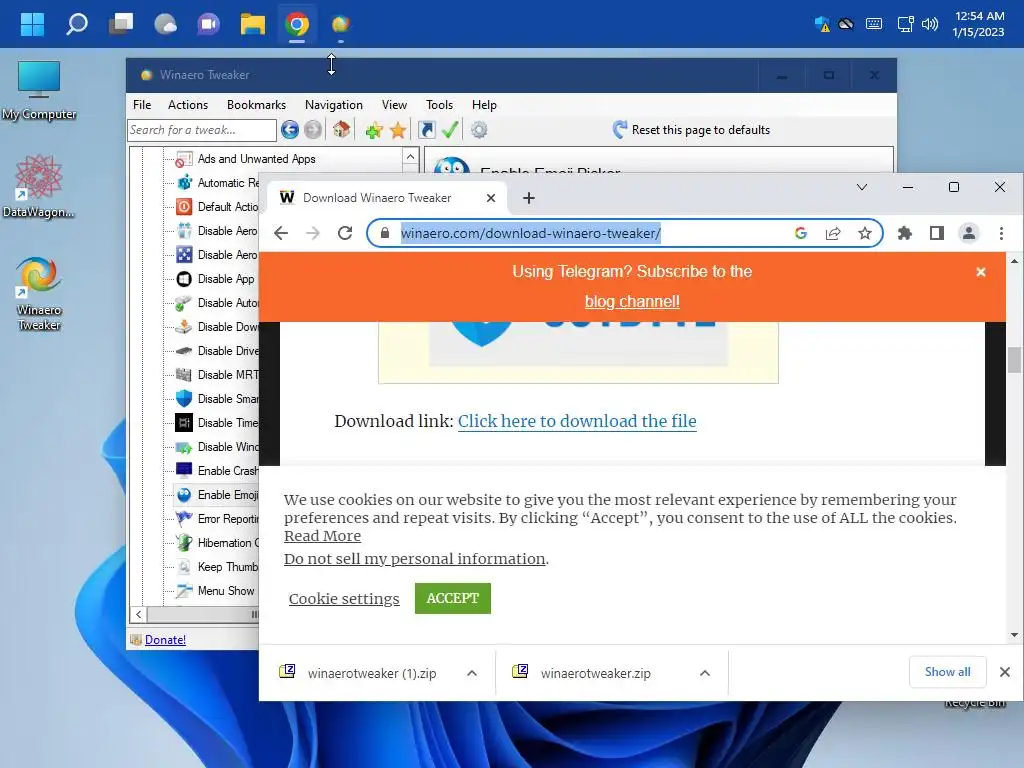
Task: Click the tree list scroll-up arrow
Action: coord(410,157)
